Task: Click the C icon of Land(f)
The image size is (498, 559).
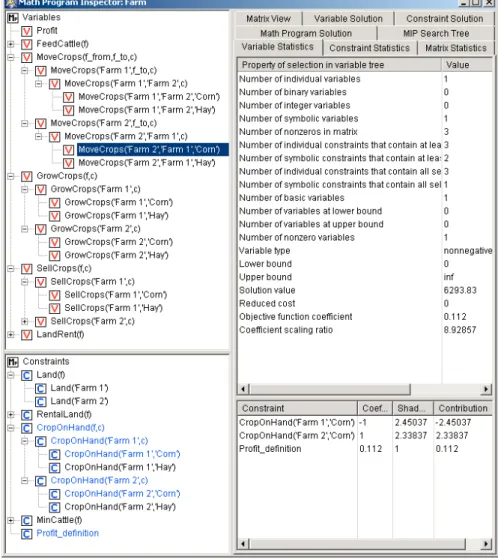Action: (x=27, y=375)
